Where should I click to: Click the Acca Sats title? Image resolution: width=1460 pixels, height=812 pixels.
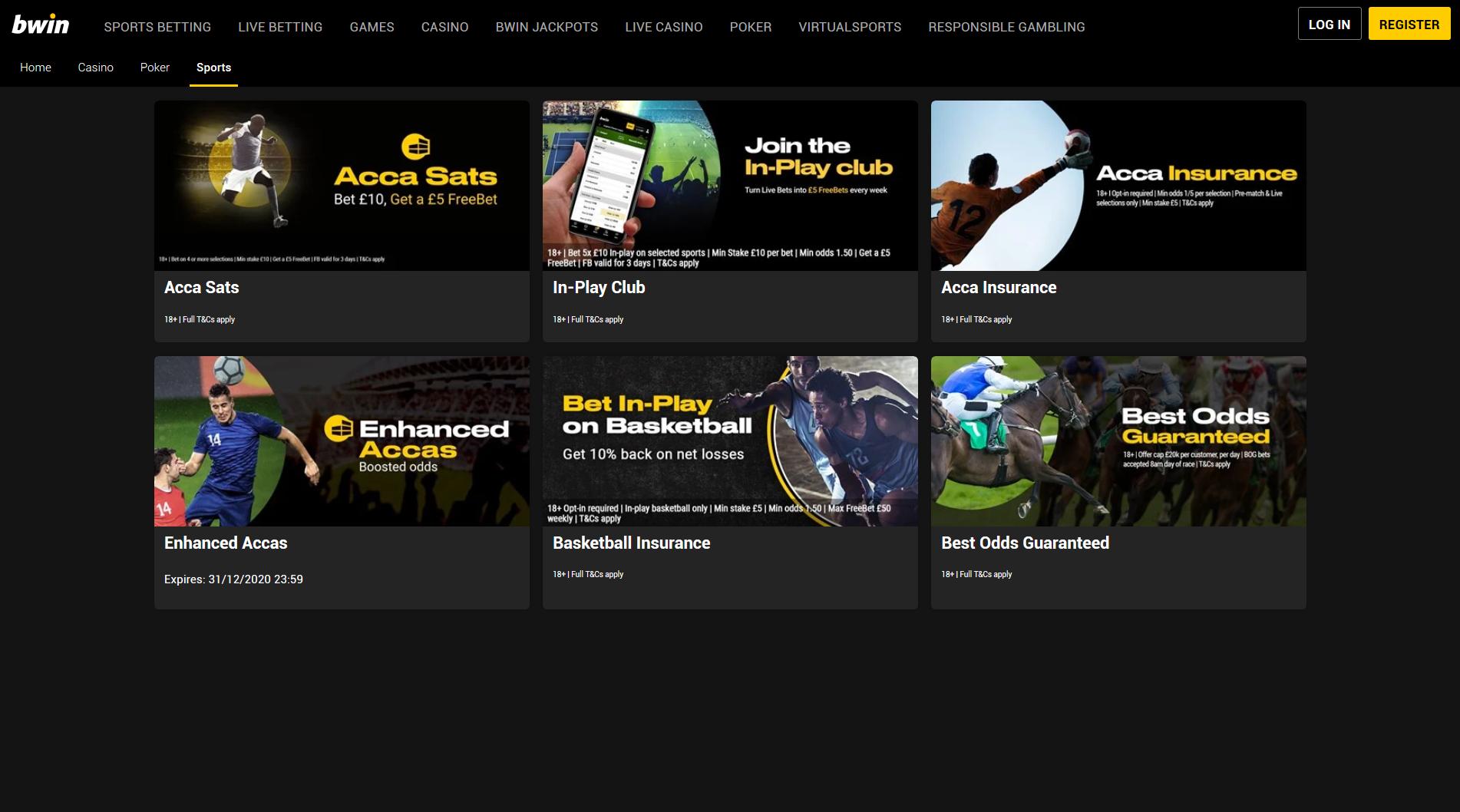(x=201, y=288)
